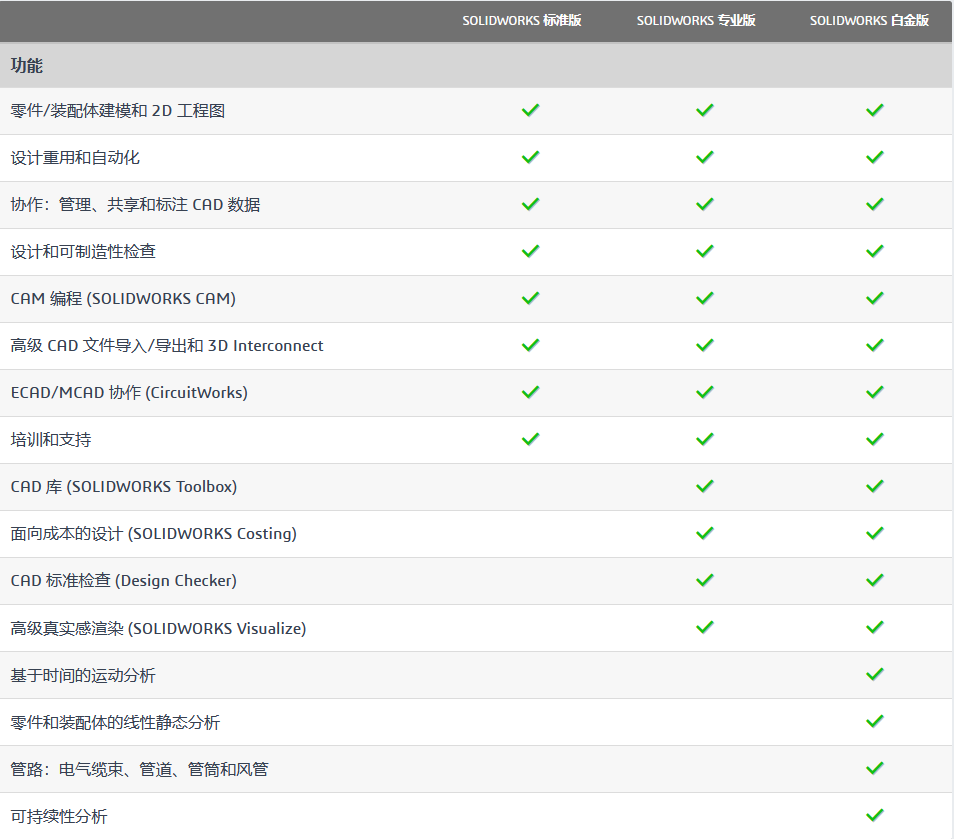Screen dimensions: 954x839
Task: Click 白金版 checkmark for 3D Interconnect row
Action: [875, 345]
